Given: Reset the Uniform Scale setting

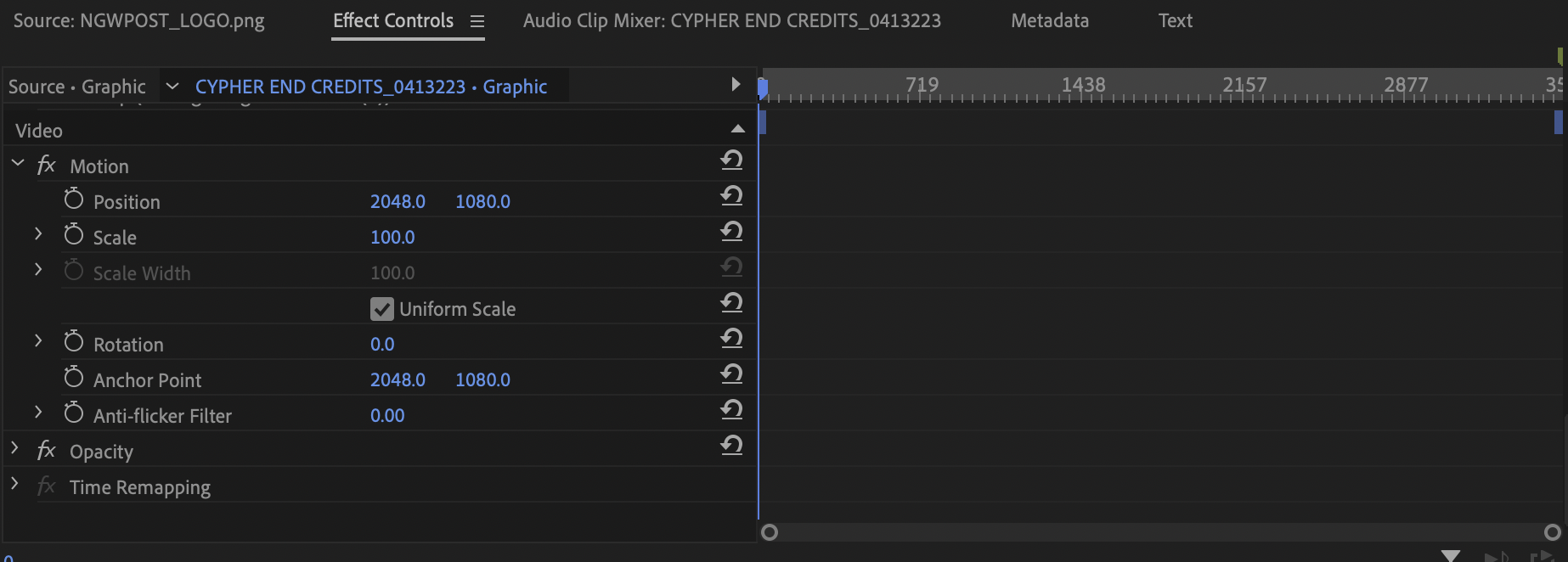Looking at the screenshot, I should 731,303.
